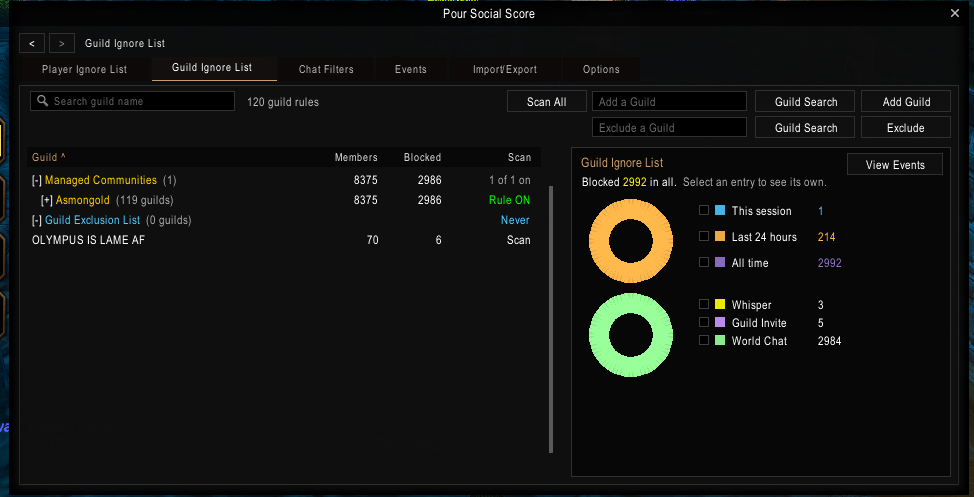This screenshot has height=497, width=974.
Task: Click the Last 24 hours count 214
Action: 826,237
